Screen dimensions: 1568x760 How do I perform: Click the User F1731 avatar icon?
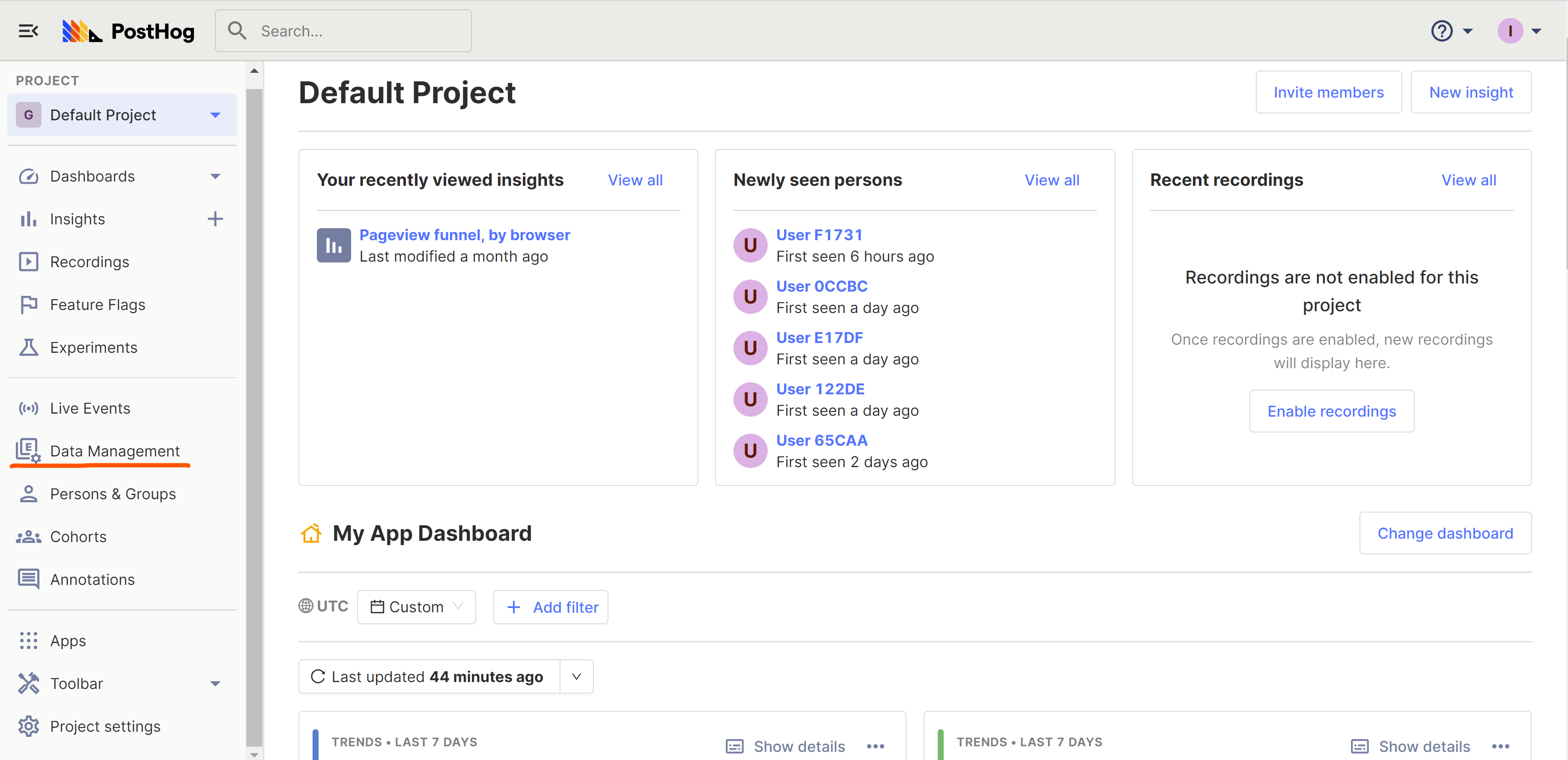[x=750, y=245]
